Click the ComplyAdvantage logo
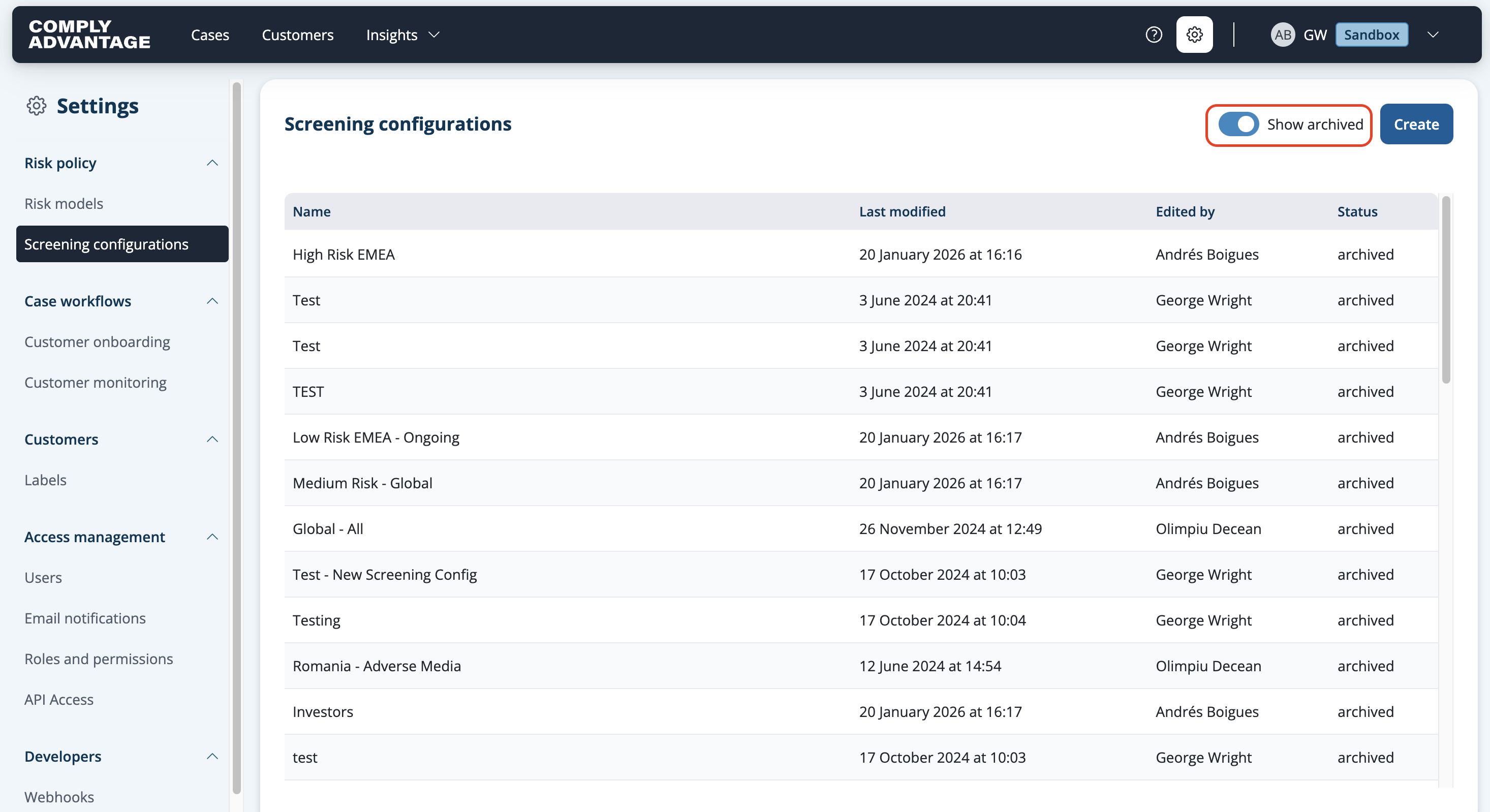Screen dimensions: 1490x812 click(89, 35)
